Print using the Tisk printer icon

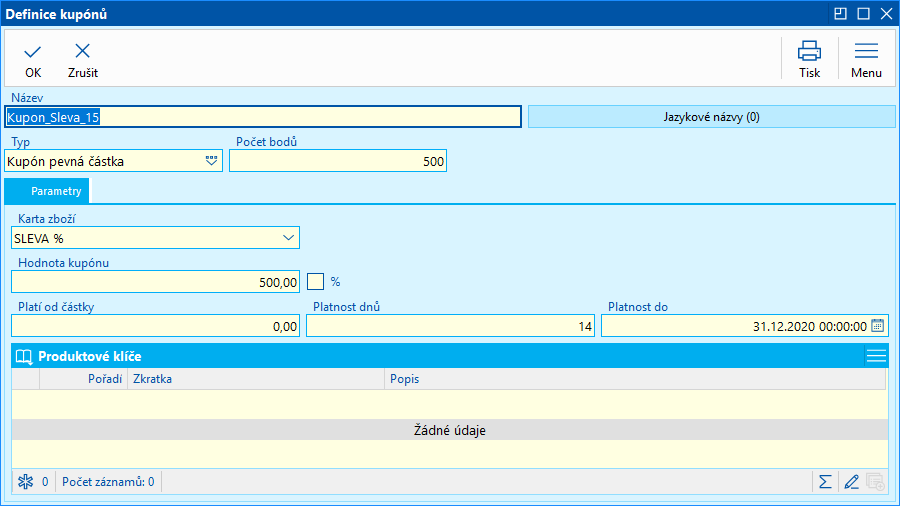(x=809, y=59)
